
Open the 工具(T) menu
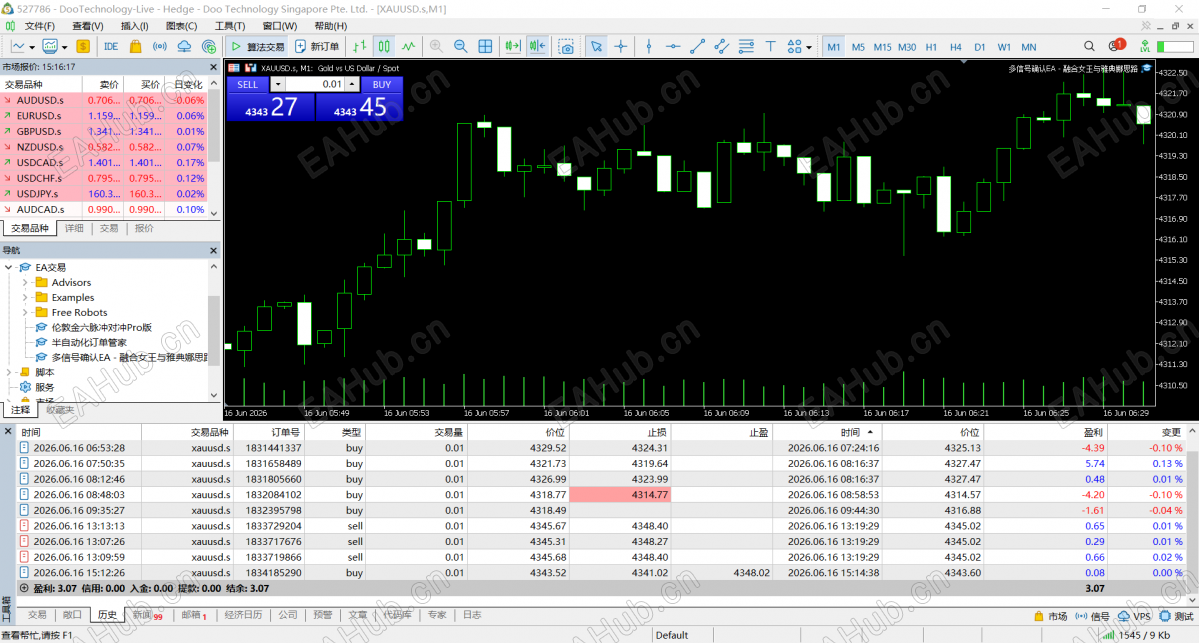(x=229, y=26)
